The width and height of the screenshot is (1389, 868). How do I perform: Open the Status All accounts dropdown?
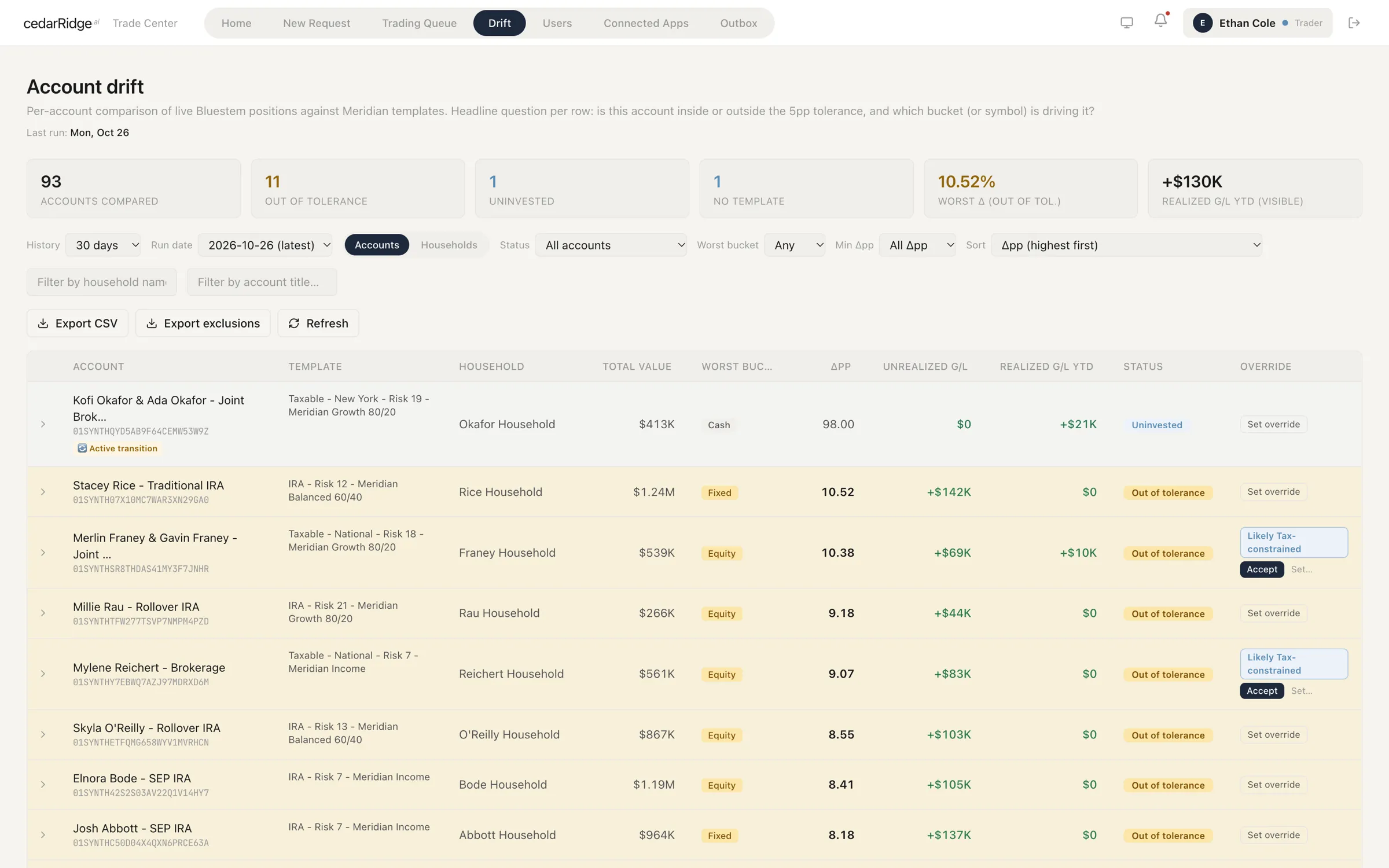coord(611,245)
